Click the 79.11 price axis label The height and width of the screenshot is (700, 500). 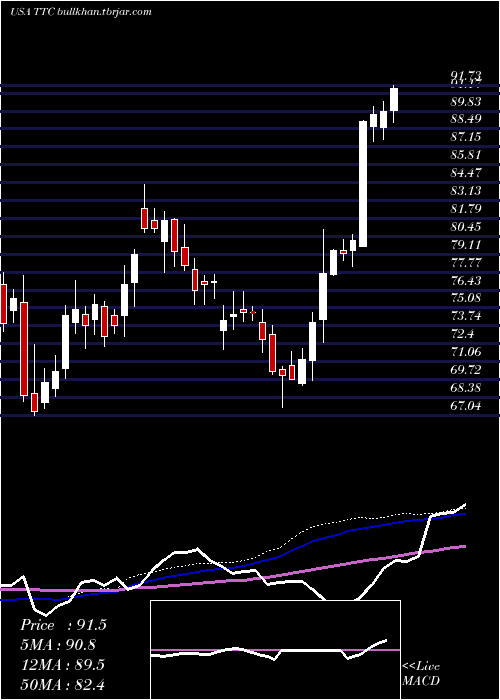coord(466,245)
